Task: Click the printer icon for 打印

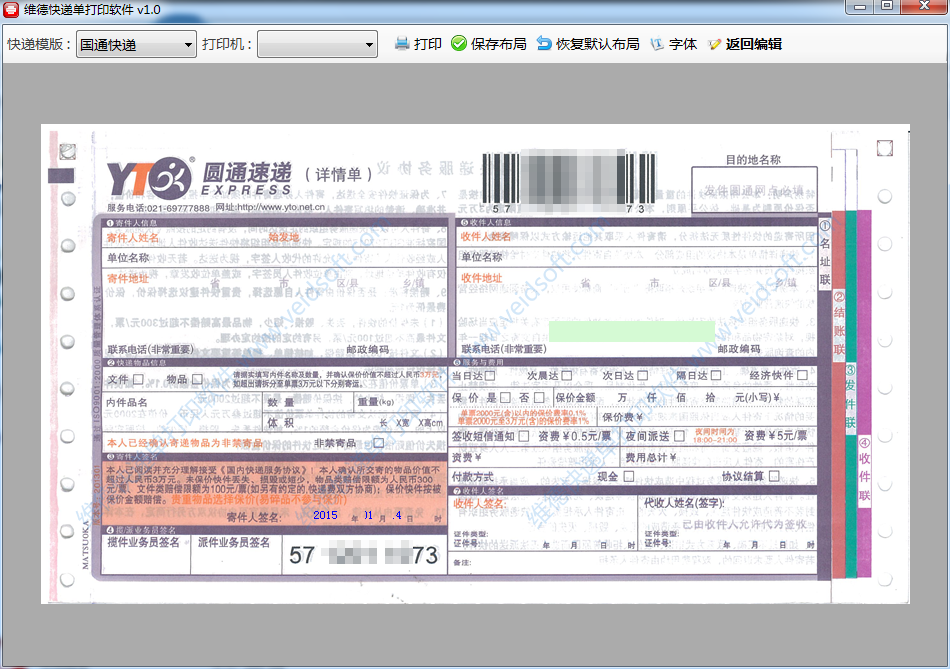Action: coord(402,44)
